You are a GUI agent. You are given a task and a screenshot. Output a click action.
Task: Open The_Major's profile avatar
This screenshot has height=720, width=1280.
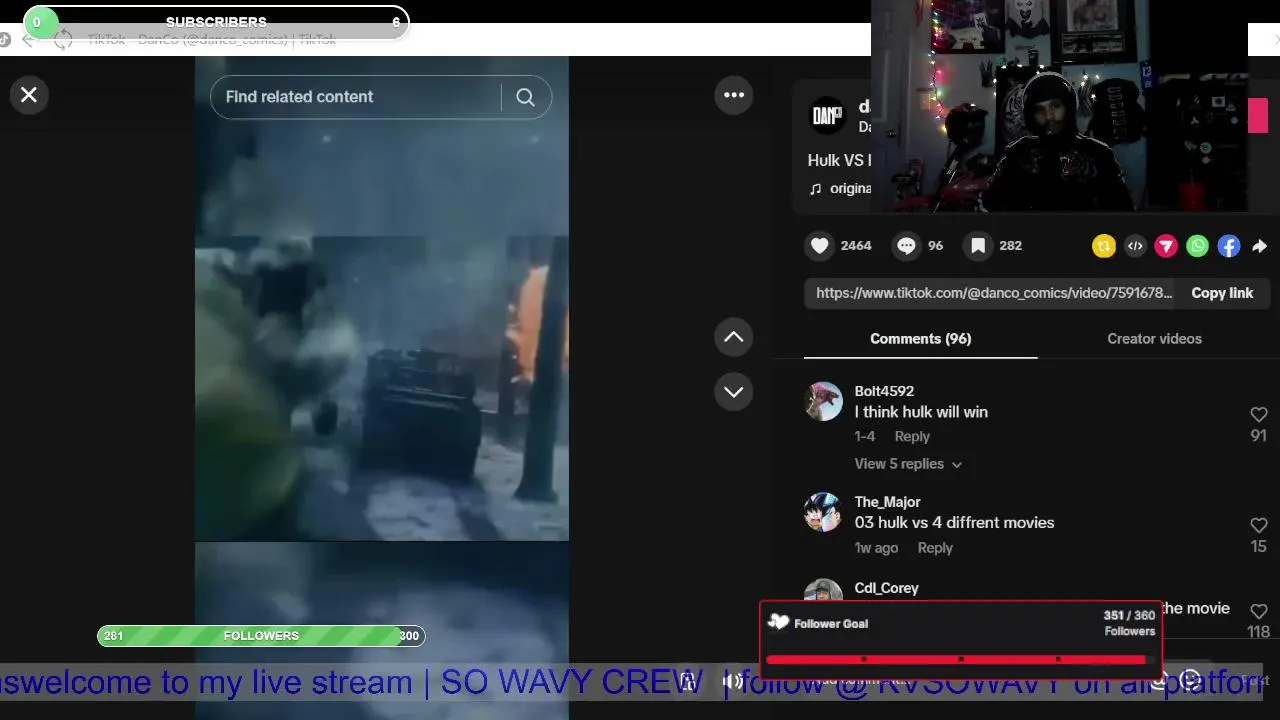(x=824, y=512)
